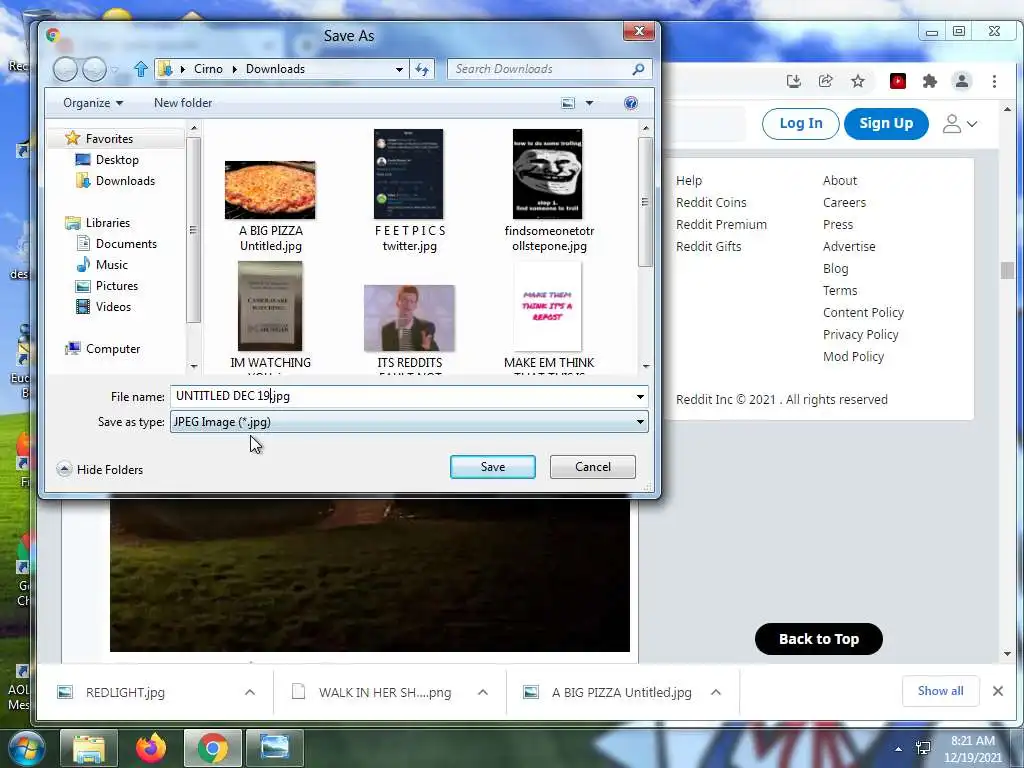The image size is (1024, 768).
Task: Select Libraries in navigation pane
Action: pos(108,223)
